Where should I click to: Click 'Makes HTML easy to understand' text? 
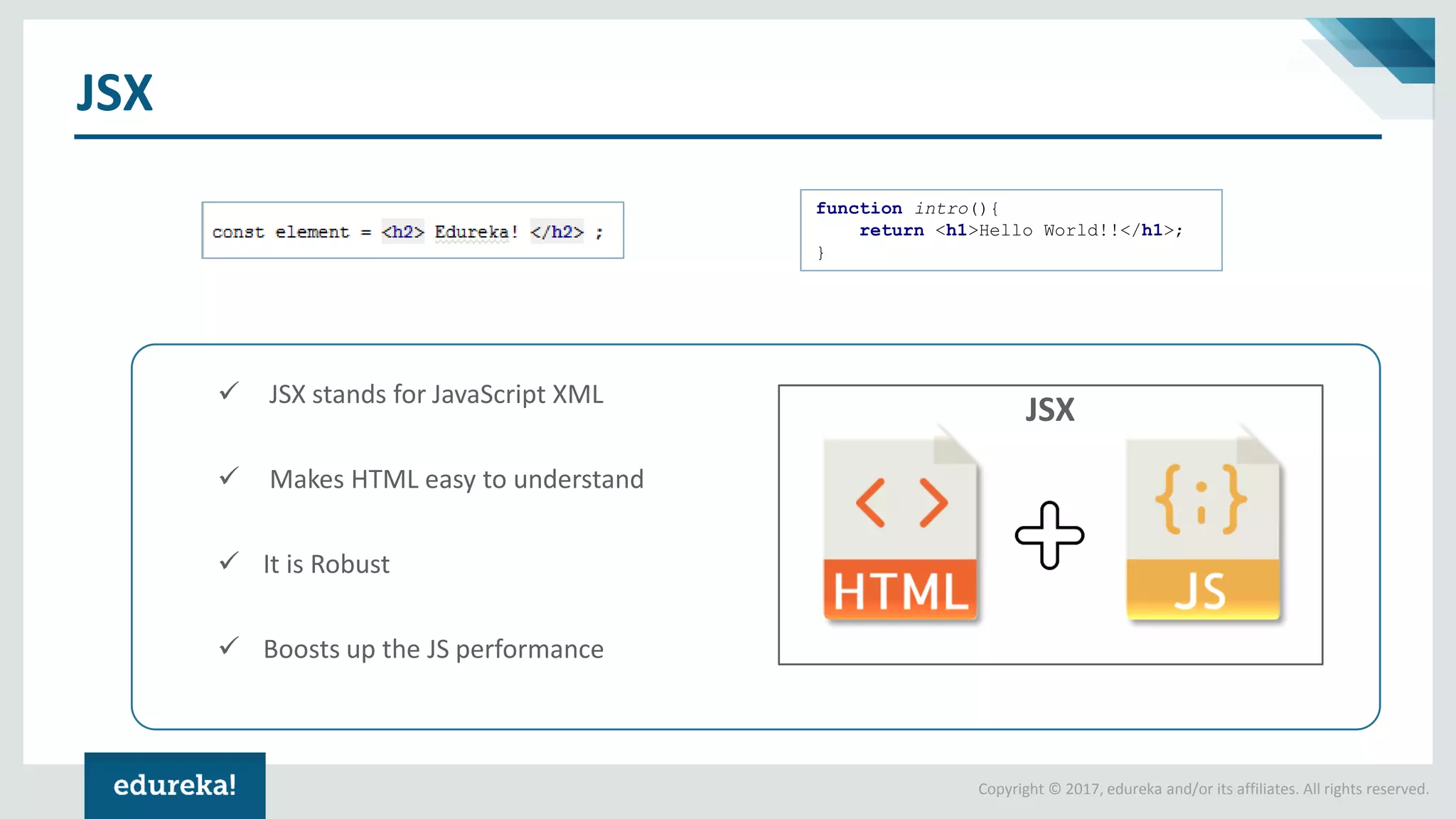(456, 480)
